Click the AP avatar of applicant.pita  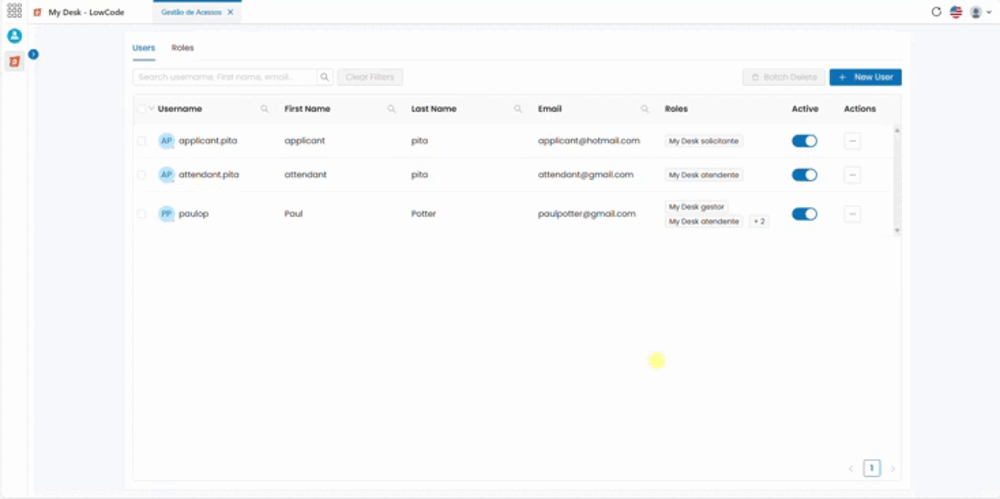click(166, 141)
